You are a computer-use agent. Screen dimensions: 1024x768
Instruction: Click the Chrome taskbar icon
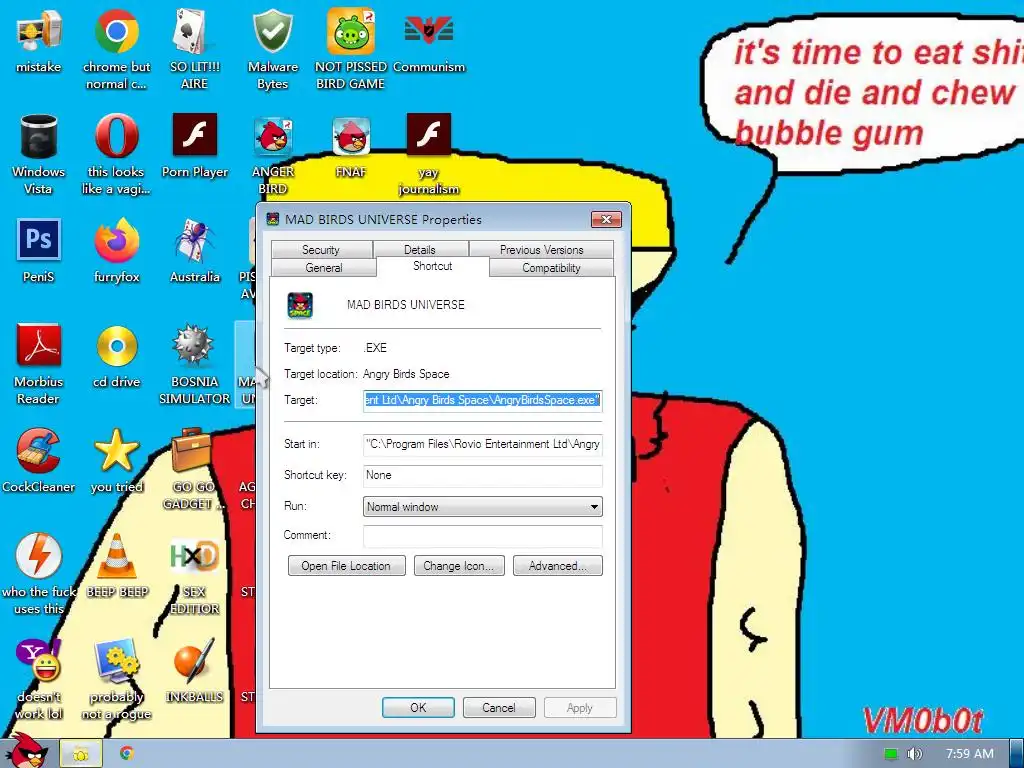(x=127, y=754)
